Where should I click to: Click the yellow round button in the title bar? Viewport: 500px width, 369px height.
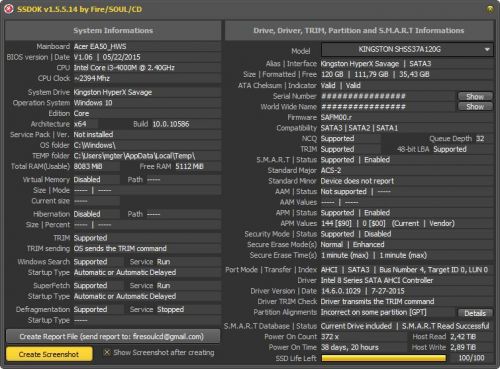490,9
